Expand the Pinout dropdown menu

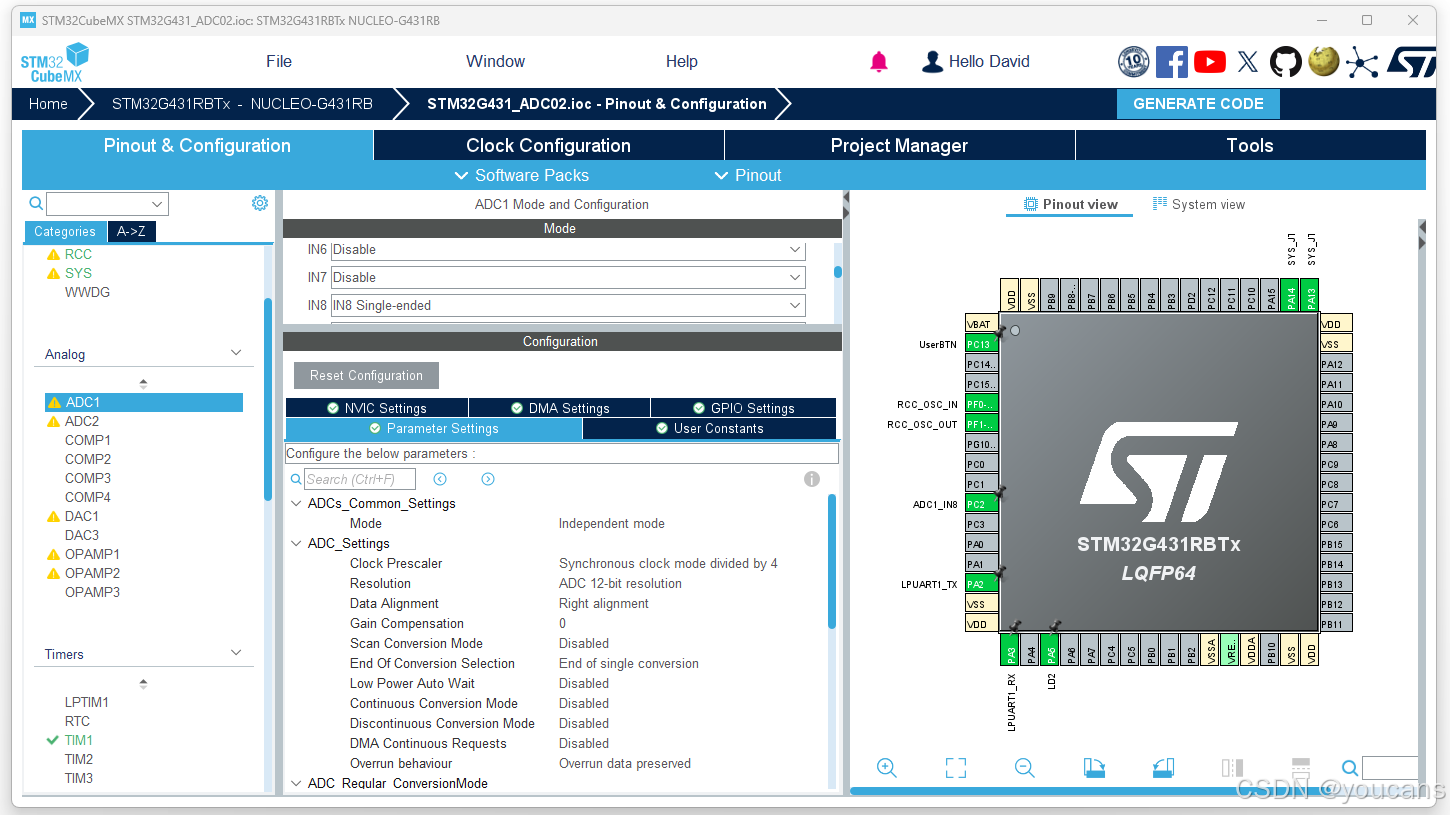[x=748, y=175]
